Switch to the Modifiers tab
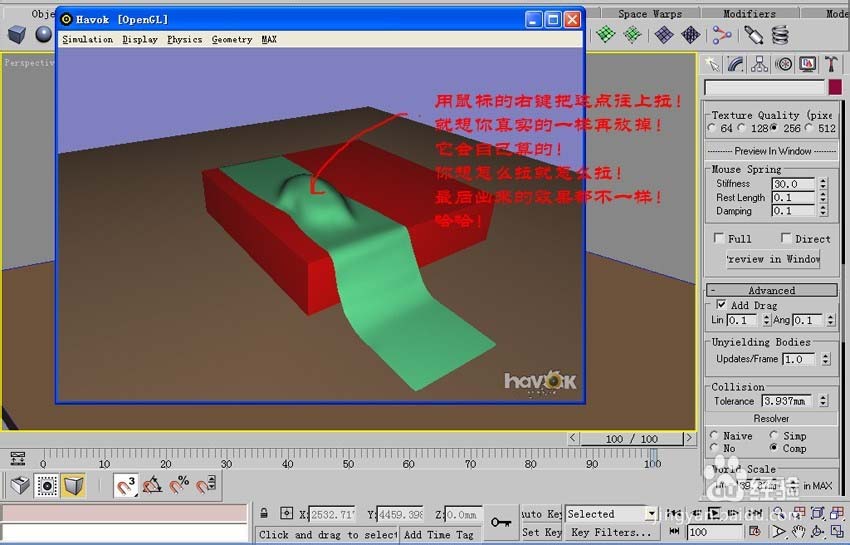Viewport: 850px width, 545px height. [749, 14]
